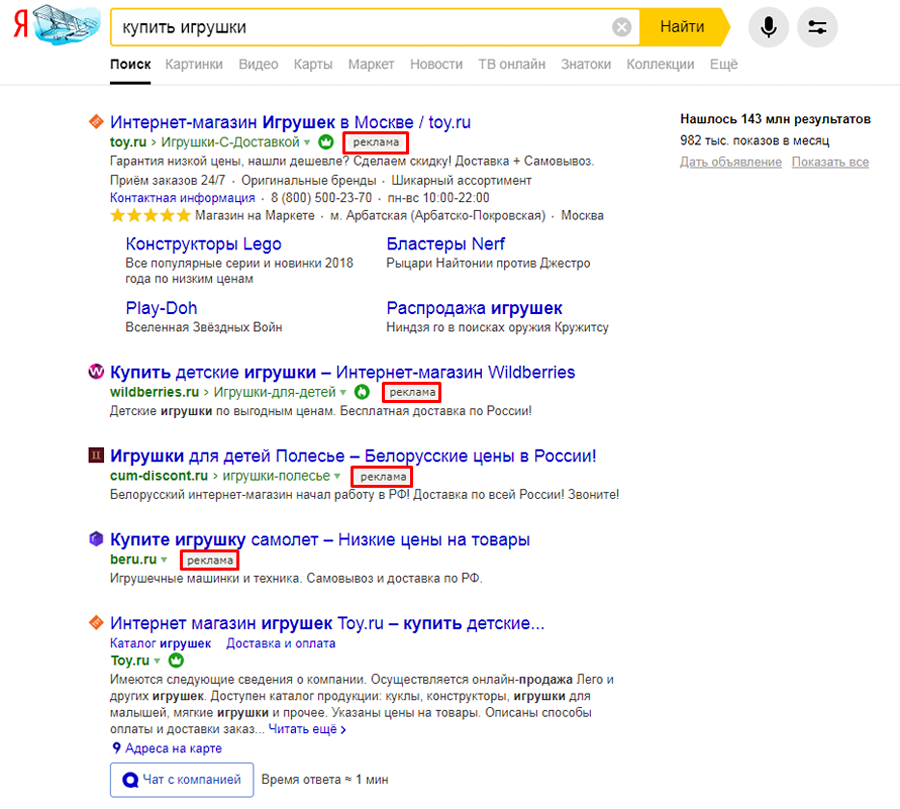Expand the dropdown arrow next to beru.ru
The height and width of the screenshot is (809, 900).
[164, 560]
